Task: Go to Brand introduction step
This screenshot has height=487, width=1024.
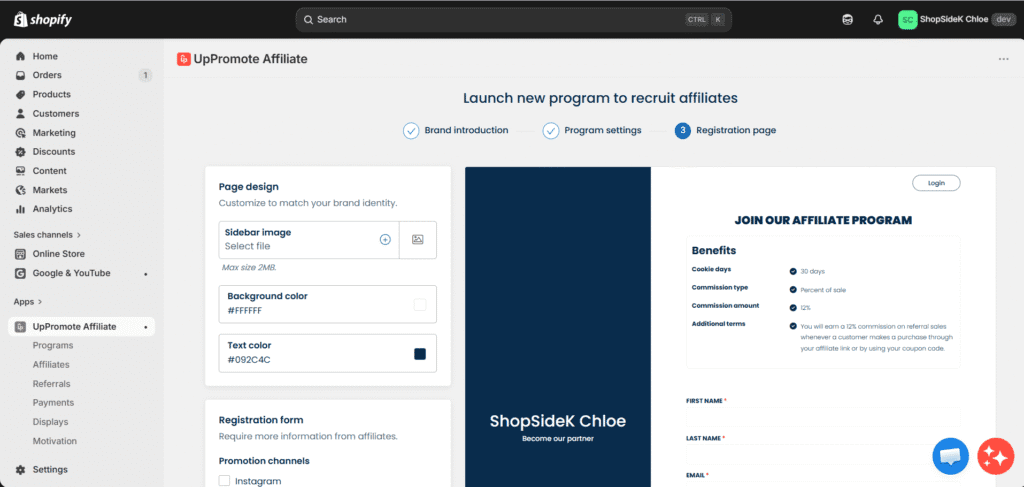Action: [x=456, y=131]
